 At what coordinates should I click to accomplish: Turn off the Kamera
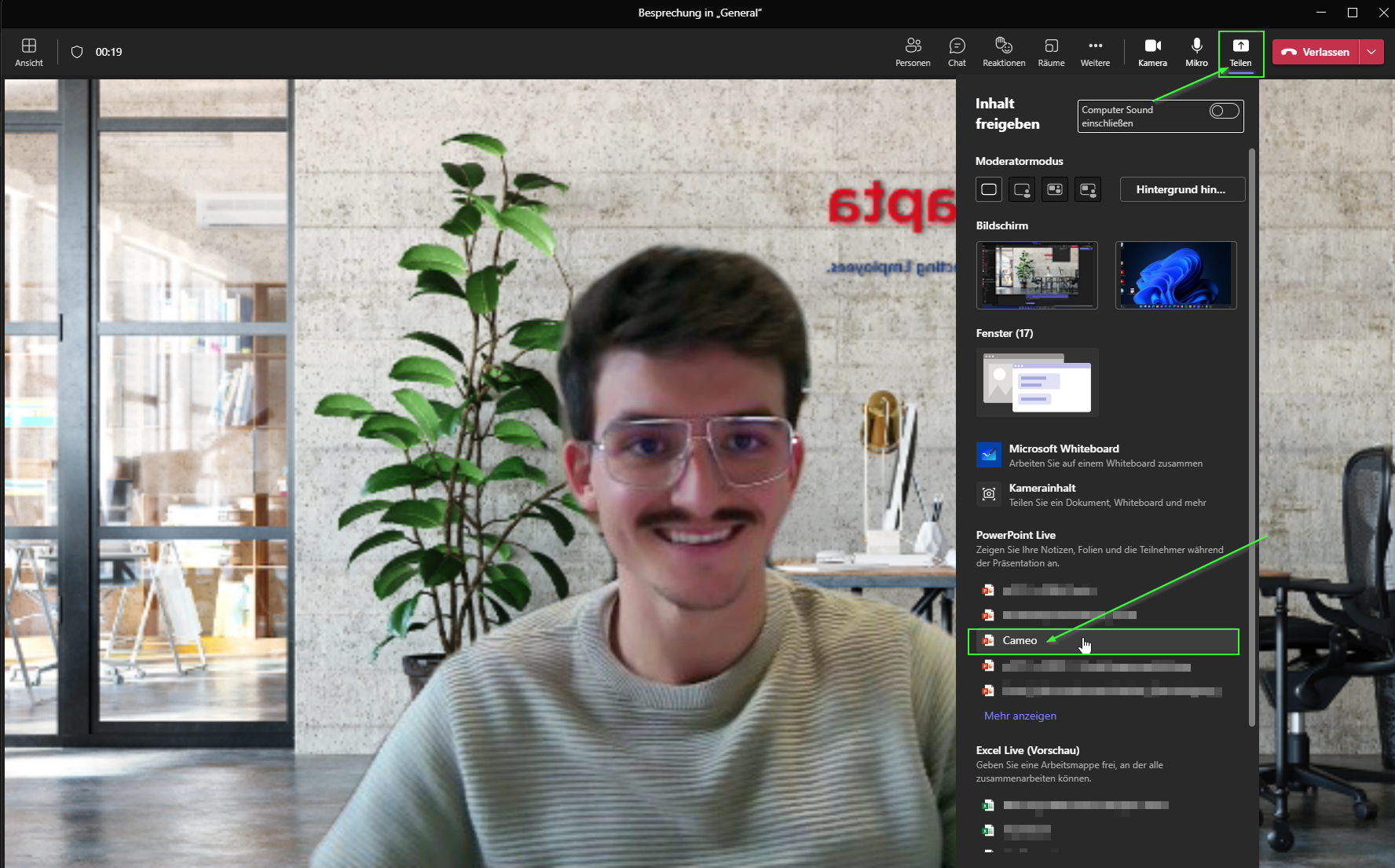pyautogui.click(x=1152, y=52)
